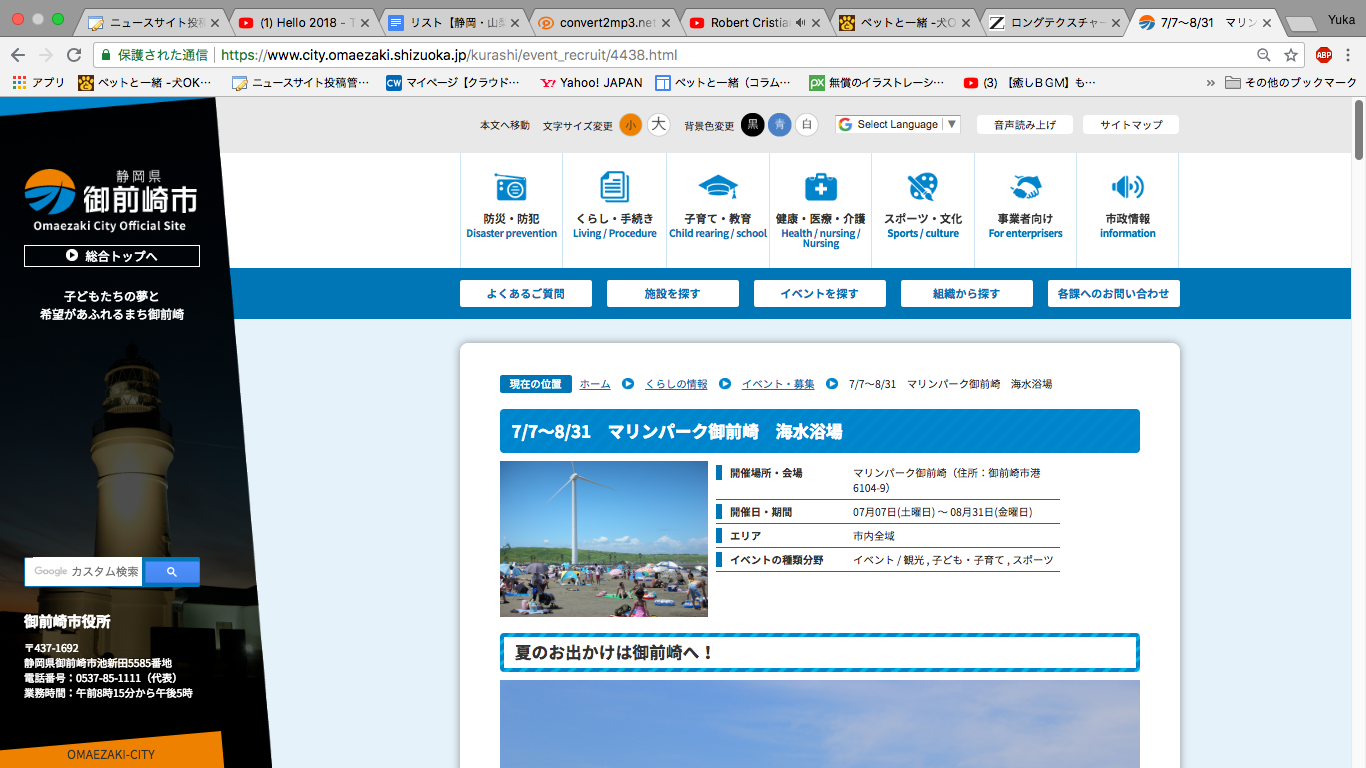Switch to ロングテクスチャー tab
Image resolution: width=1366 pixels, height=768 pixels.
[x=1055, y=22]
